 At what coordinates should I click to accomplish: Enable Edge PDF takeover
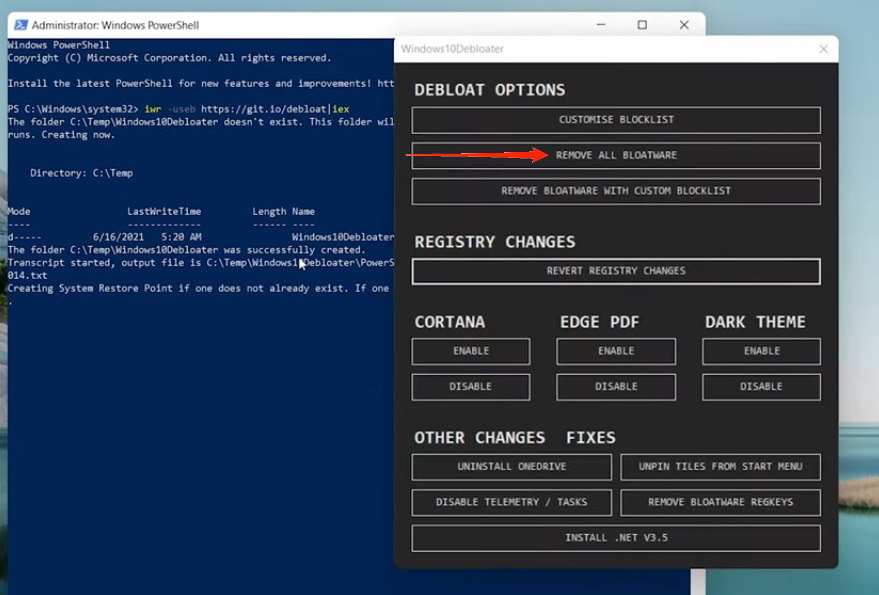(x=615, y=351)
